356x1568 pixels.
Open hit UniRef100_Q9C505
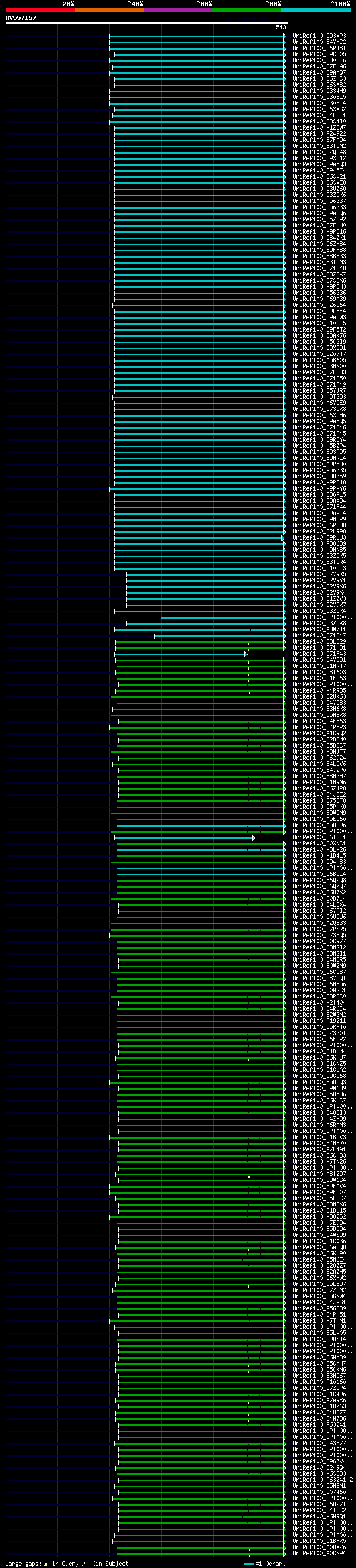(319, 54)
